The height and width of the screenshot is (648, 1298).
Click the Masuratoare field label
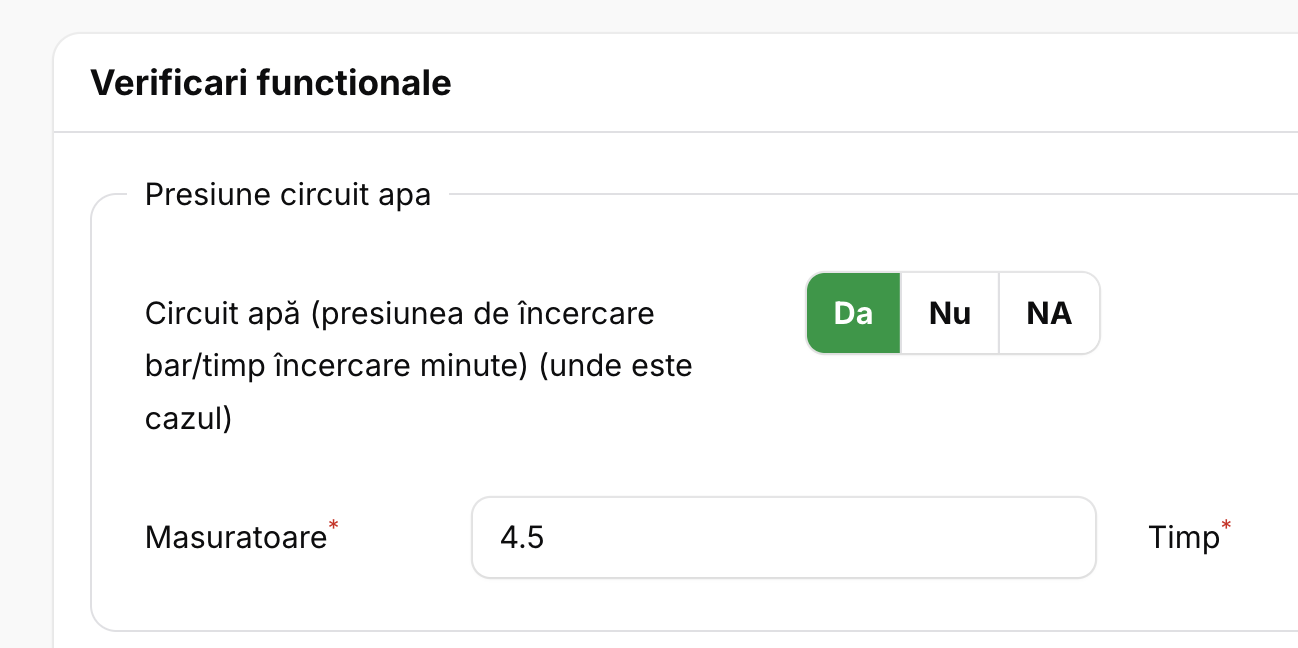pyautogui.click(x=235, y=538)
